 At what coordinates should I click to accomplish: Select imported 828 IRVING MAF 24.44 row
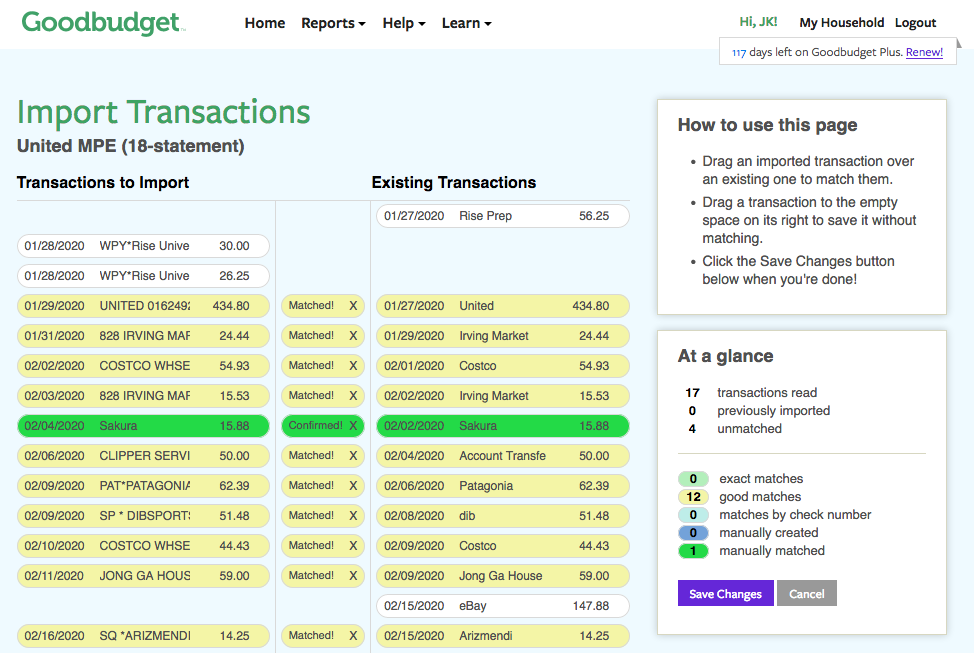pos(143,336)
